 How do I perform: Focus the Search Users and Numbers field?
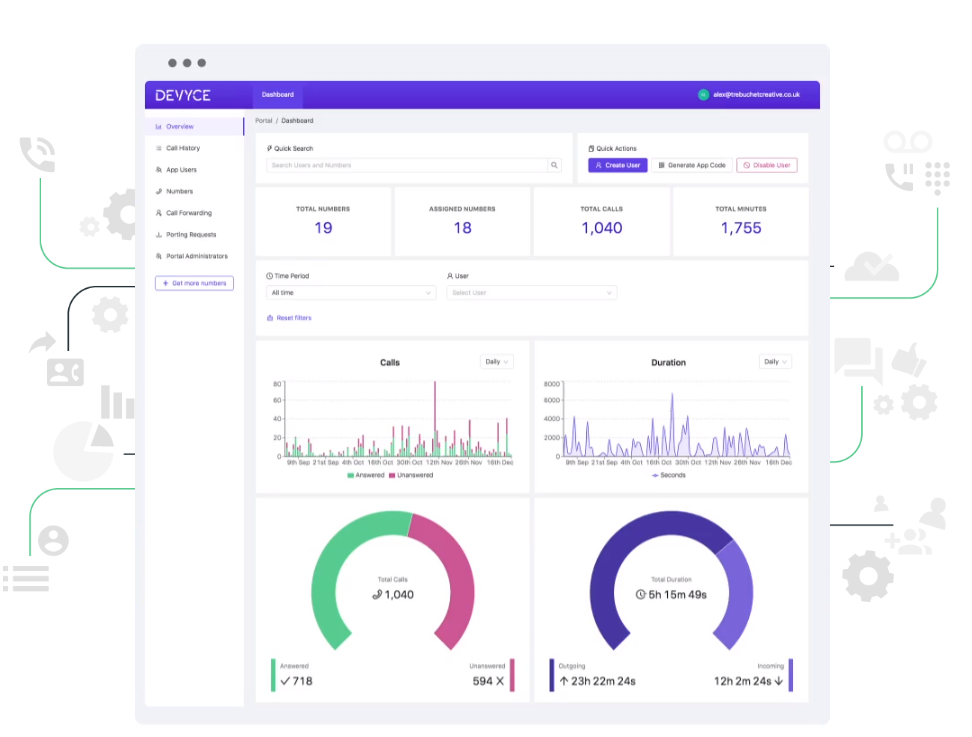pyautogui.click(x=406, y=165)
